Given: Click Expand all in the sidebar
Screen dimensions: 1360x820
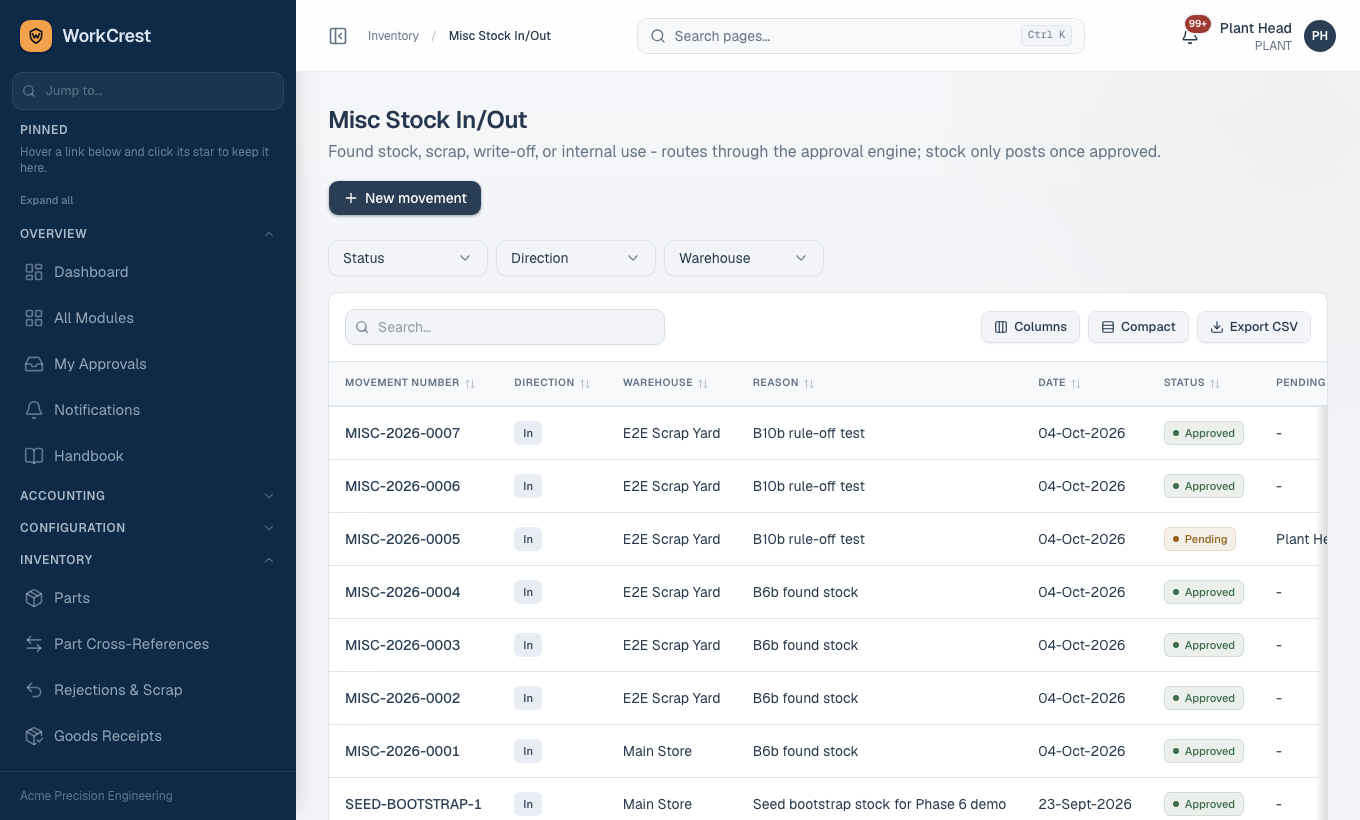Looking at the screenshot, I should pyautogui.click(x=47, y=200).
